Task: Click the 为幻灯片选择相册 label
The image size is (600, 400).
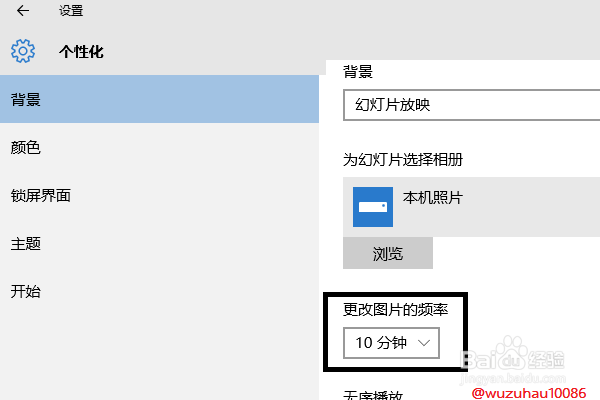Action: (x=403, y=159)
